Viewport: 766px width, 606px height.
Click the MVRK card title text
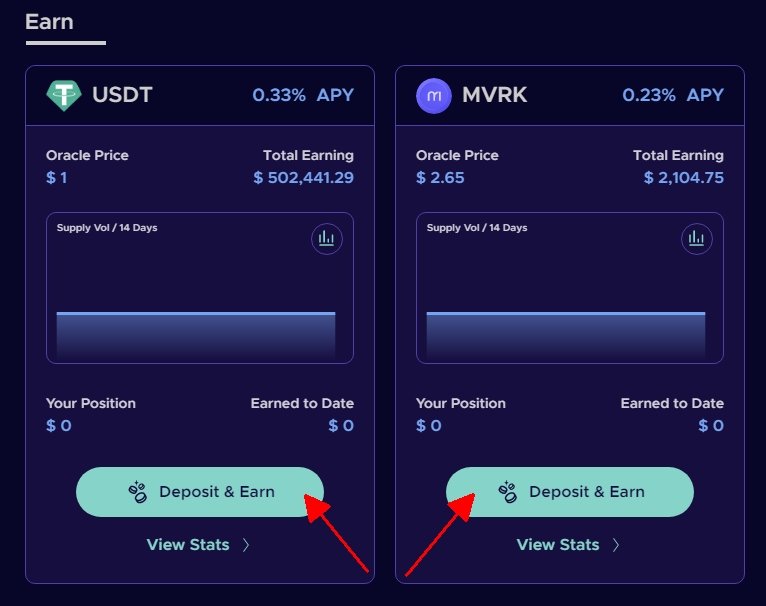494,95
